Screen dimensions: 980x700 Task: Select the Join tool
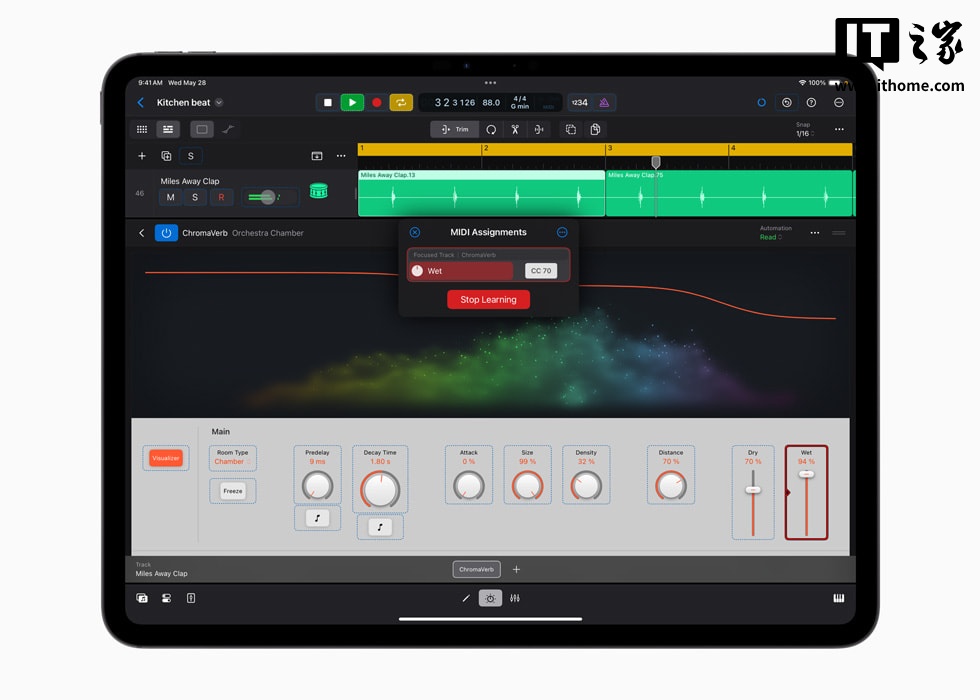[539, 129]
